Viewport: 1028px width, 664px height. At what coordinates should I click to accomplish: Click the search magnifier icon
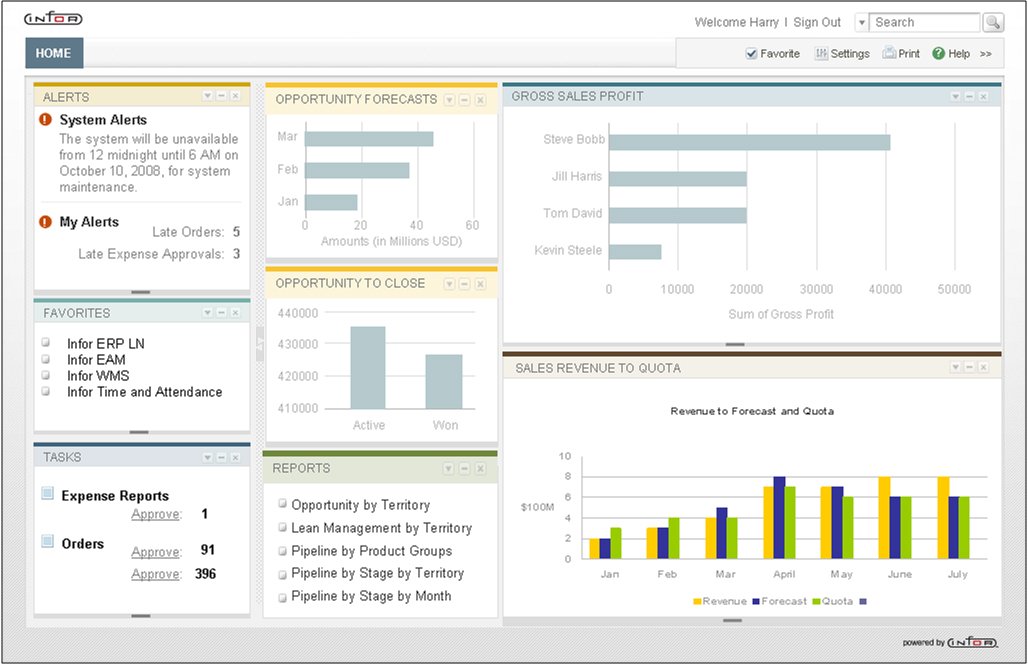tap(993, 22)
